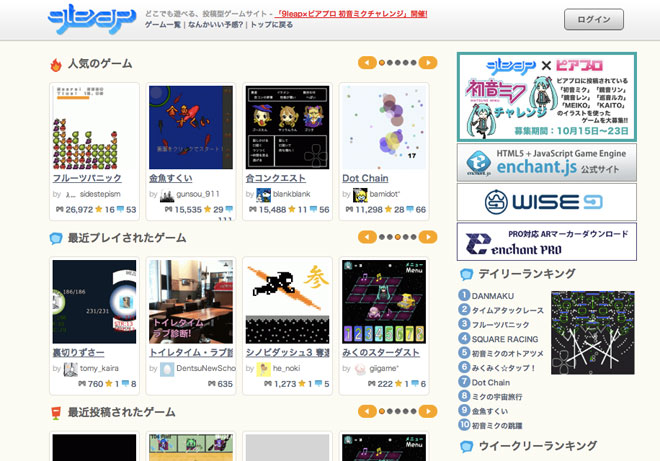Select トップに戻る menu link
The height and width of the screenshot is (461, 660).
[x=271, y=25]
